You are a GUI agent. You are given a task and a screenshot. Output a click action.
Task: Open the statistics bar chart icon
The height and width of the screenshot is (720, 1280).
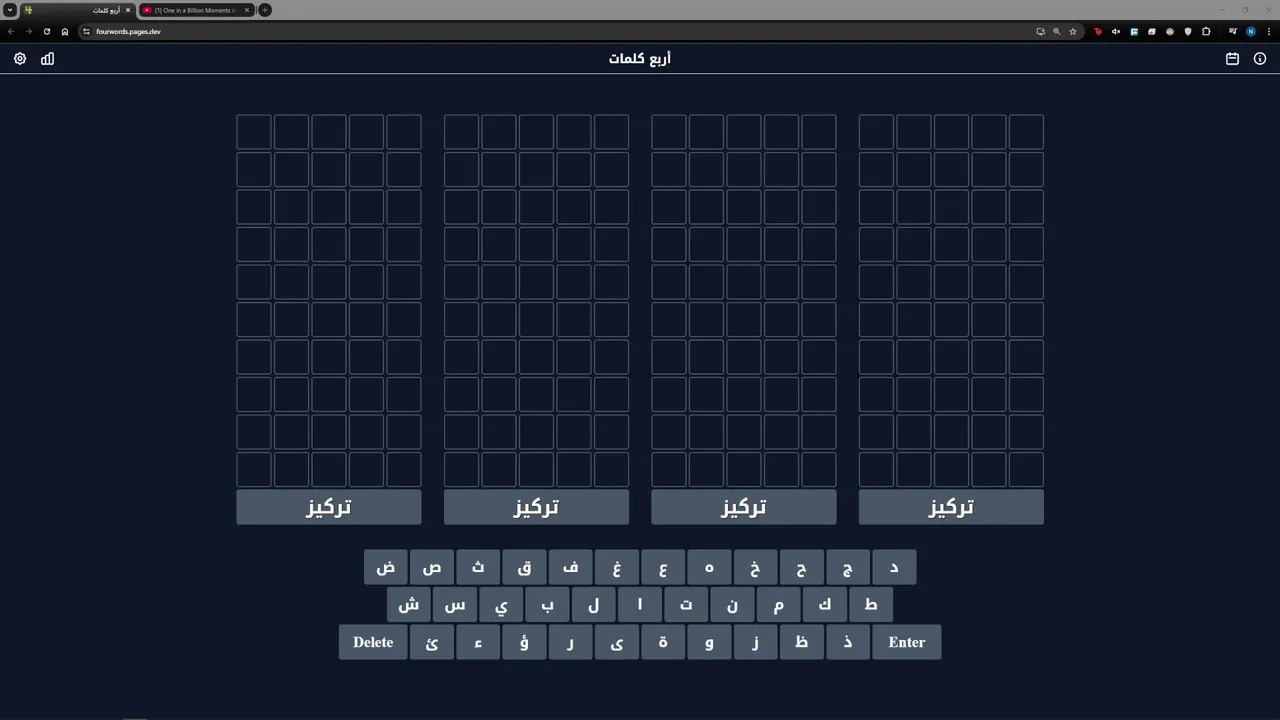(47, 59)
